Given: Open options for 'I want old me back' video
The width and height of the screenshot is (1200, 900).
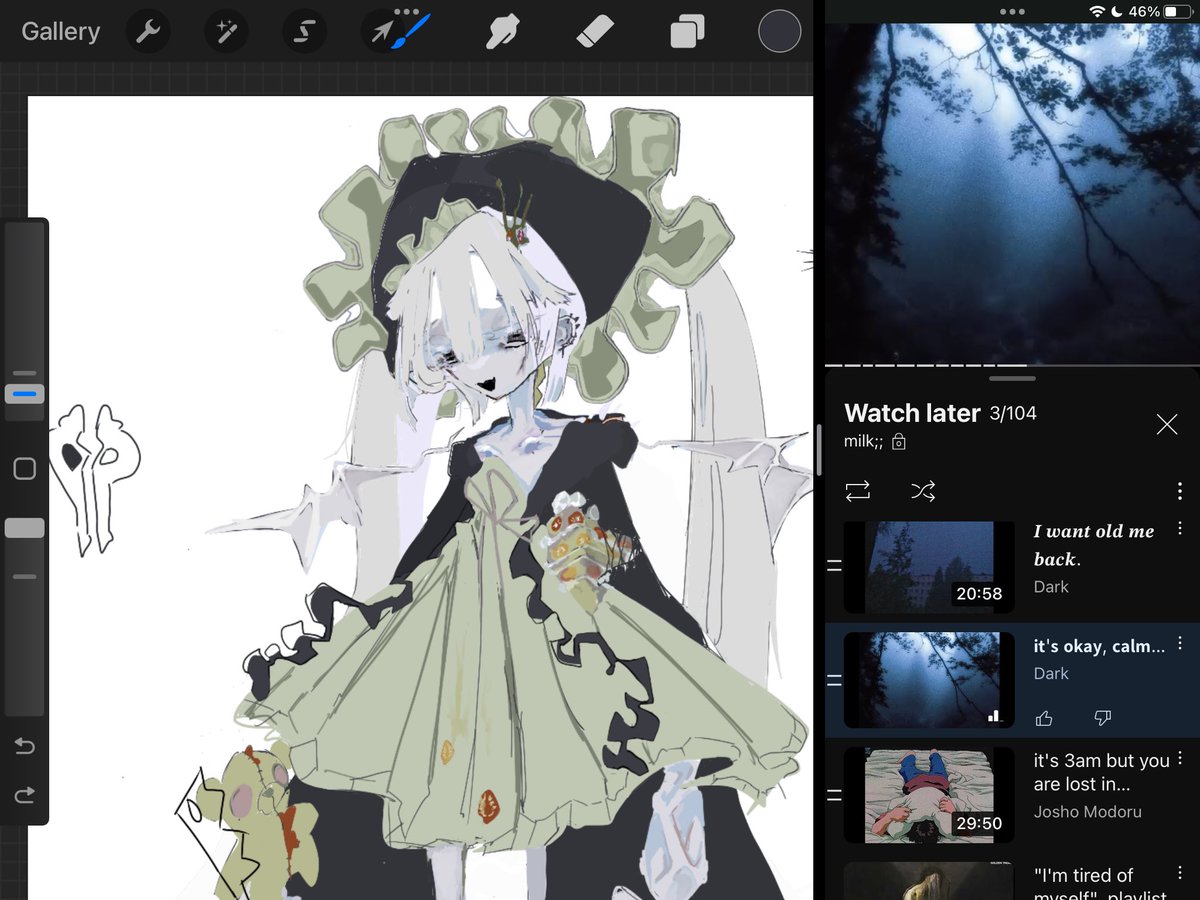Looking at the screenshot, I should click(1180, 528).
